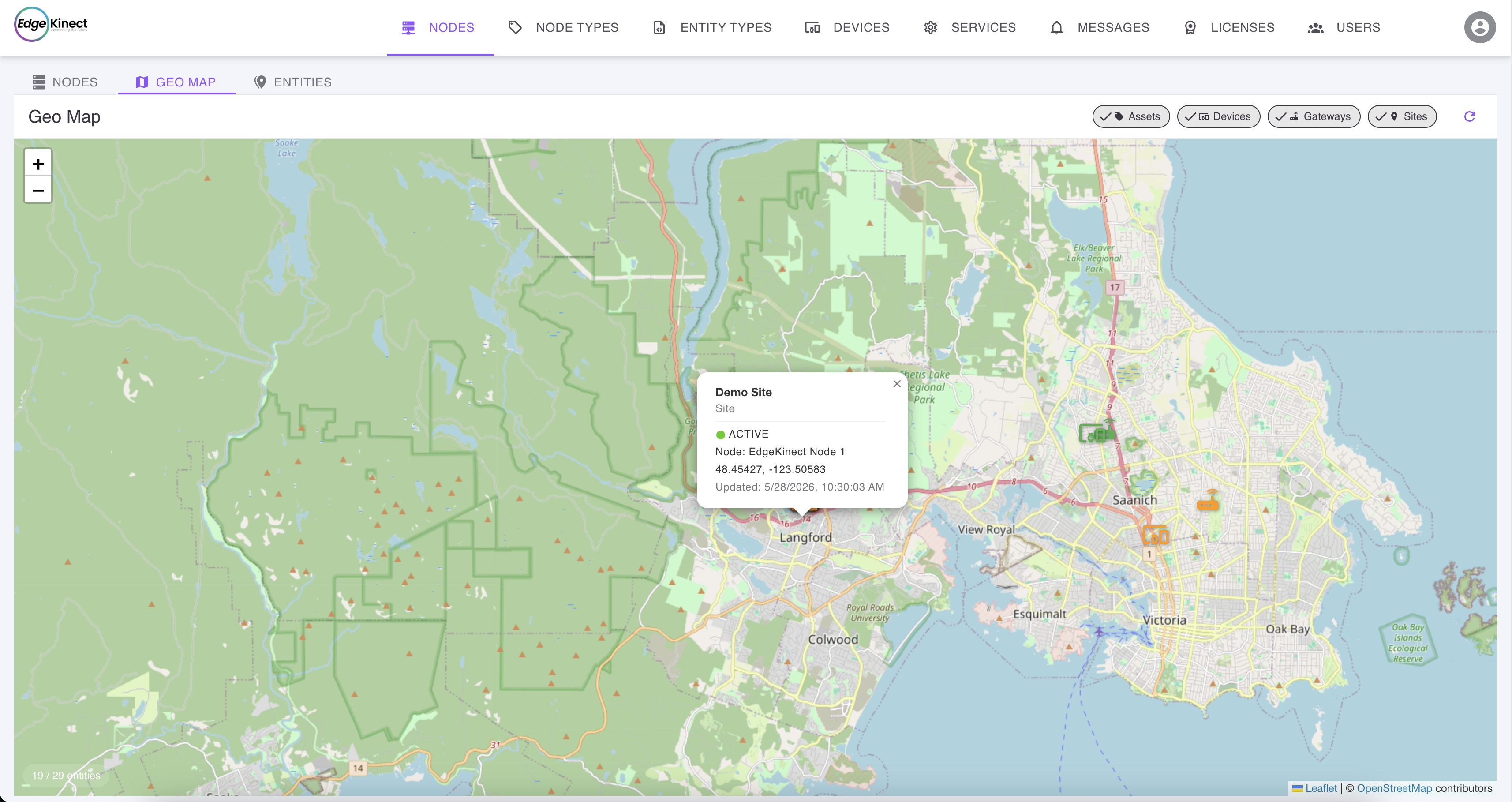Select the orange devices marker below Saanich
This screenshot has width=1512, height=802.
coord(1155,536)
